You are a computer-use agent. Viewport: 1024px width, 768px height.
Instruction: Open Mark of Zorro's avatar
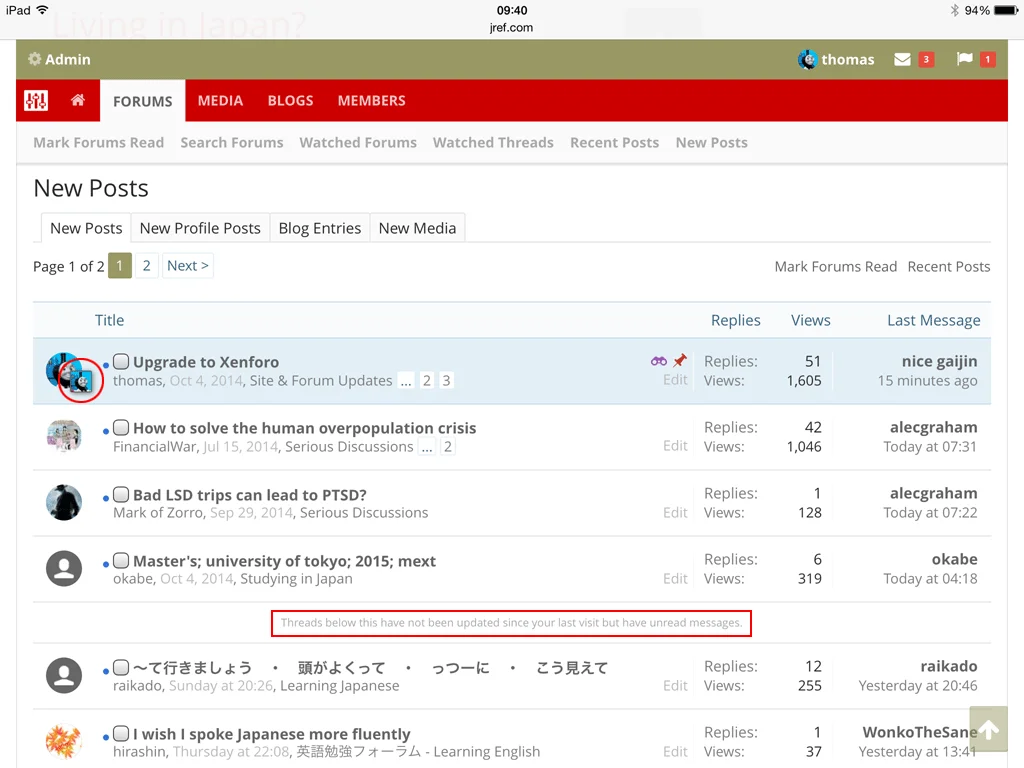pyautogui.click(x=64, y=502)
